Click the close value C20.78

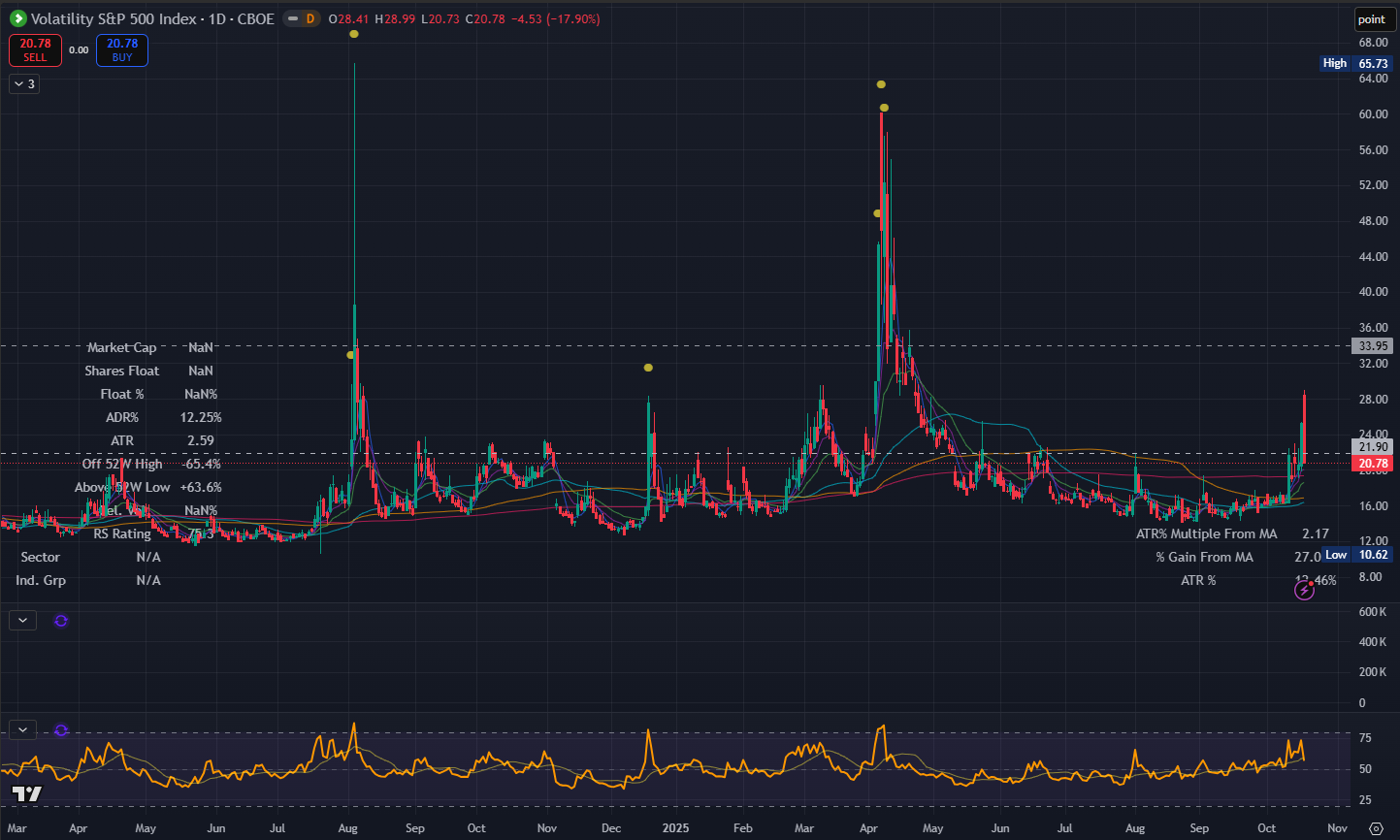(x=485, y=18)
